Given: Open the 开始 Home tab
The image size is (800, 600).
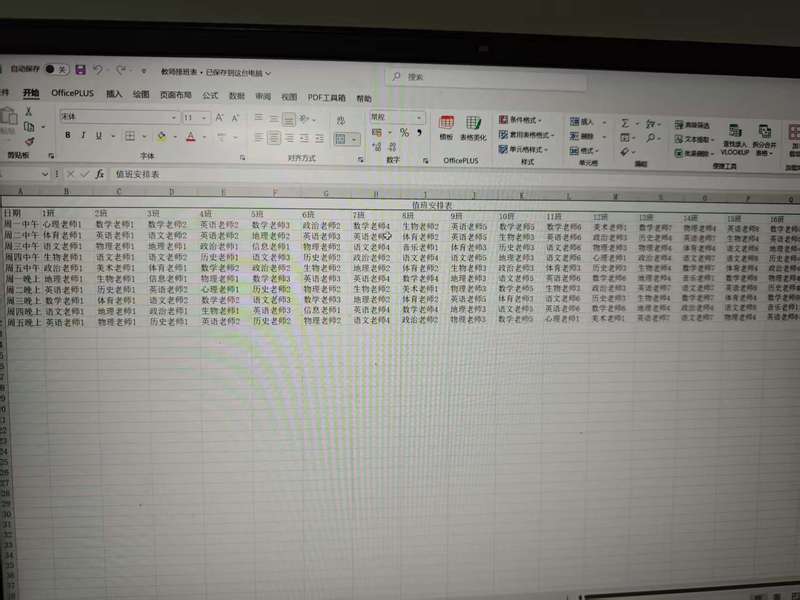Looking at the screenshot, I should [31, 92].
